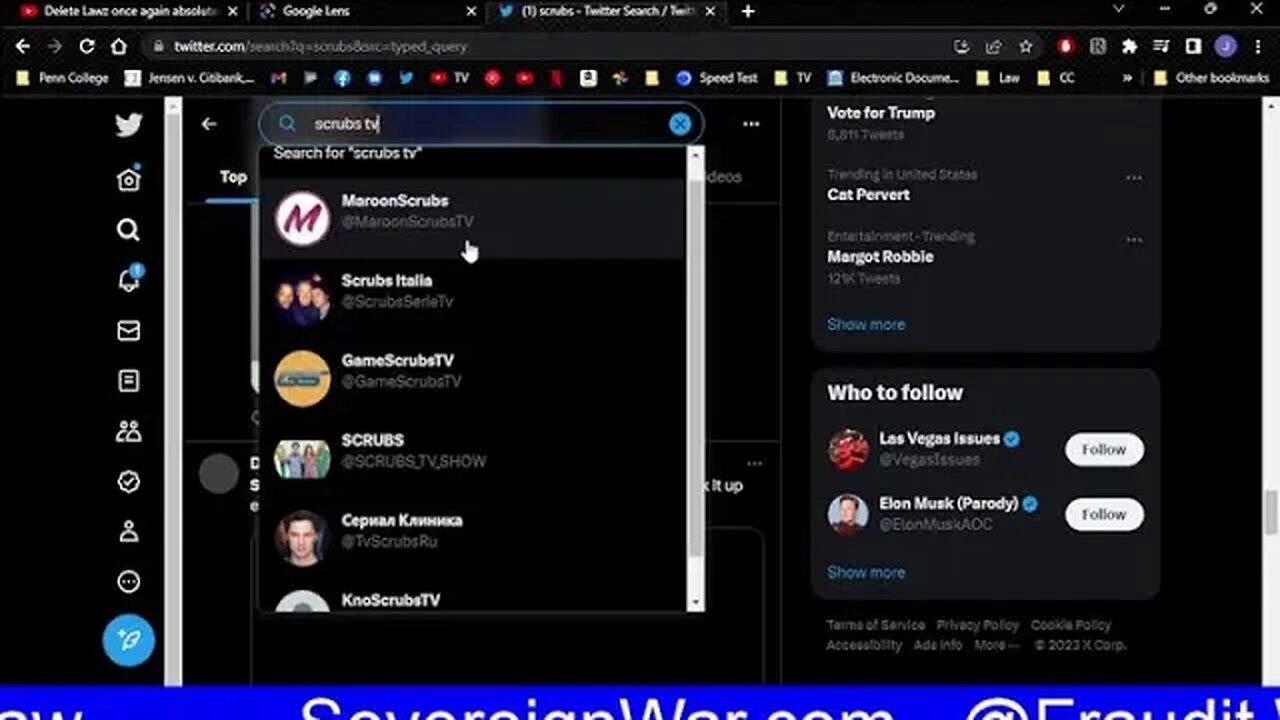Click the blue compose Tweet button

click(x=129, y=640)
